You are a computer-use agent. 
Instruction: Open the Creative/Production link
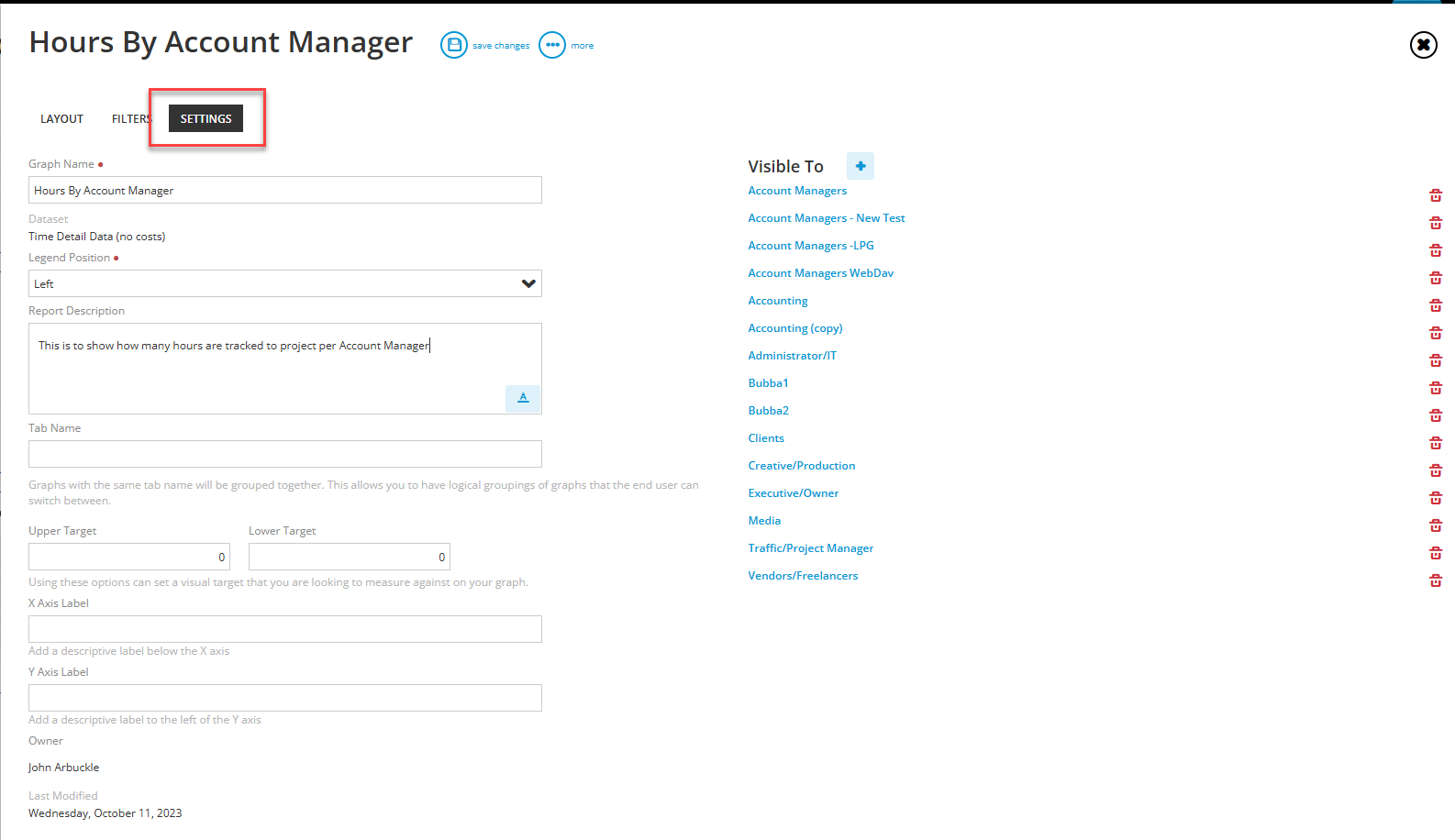[x=802, y=466]
